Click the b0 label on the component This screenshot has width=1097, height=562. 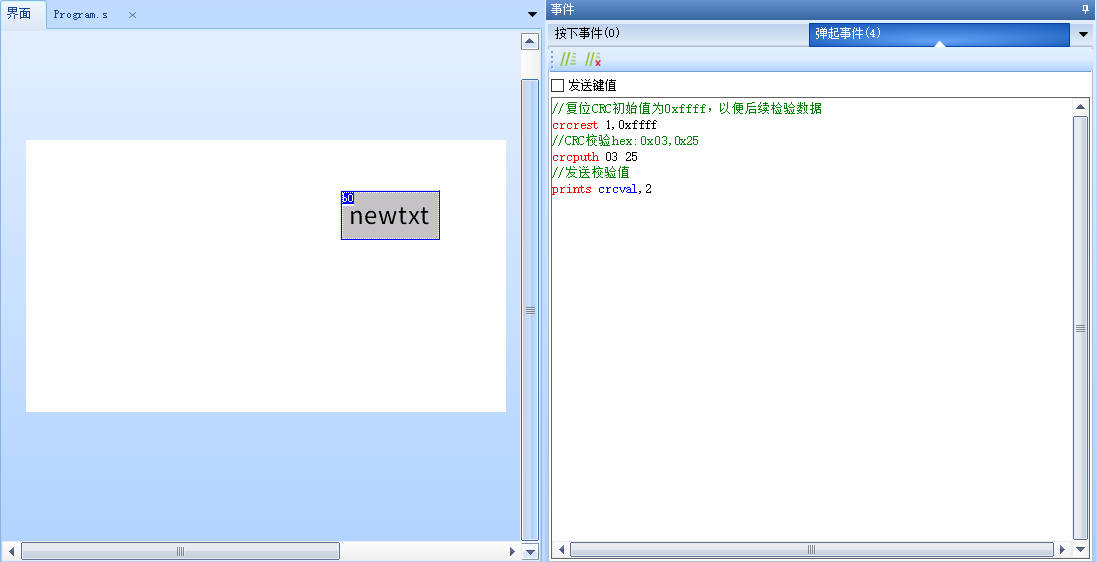pos(347,198)
